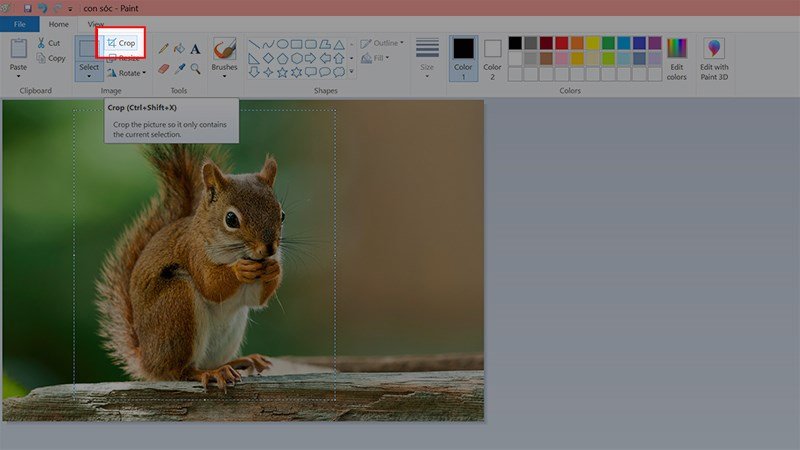Choose the Triangle shape
Screen dimensions: 800x450
[x=339, y=44]
